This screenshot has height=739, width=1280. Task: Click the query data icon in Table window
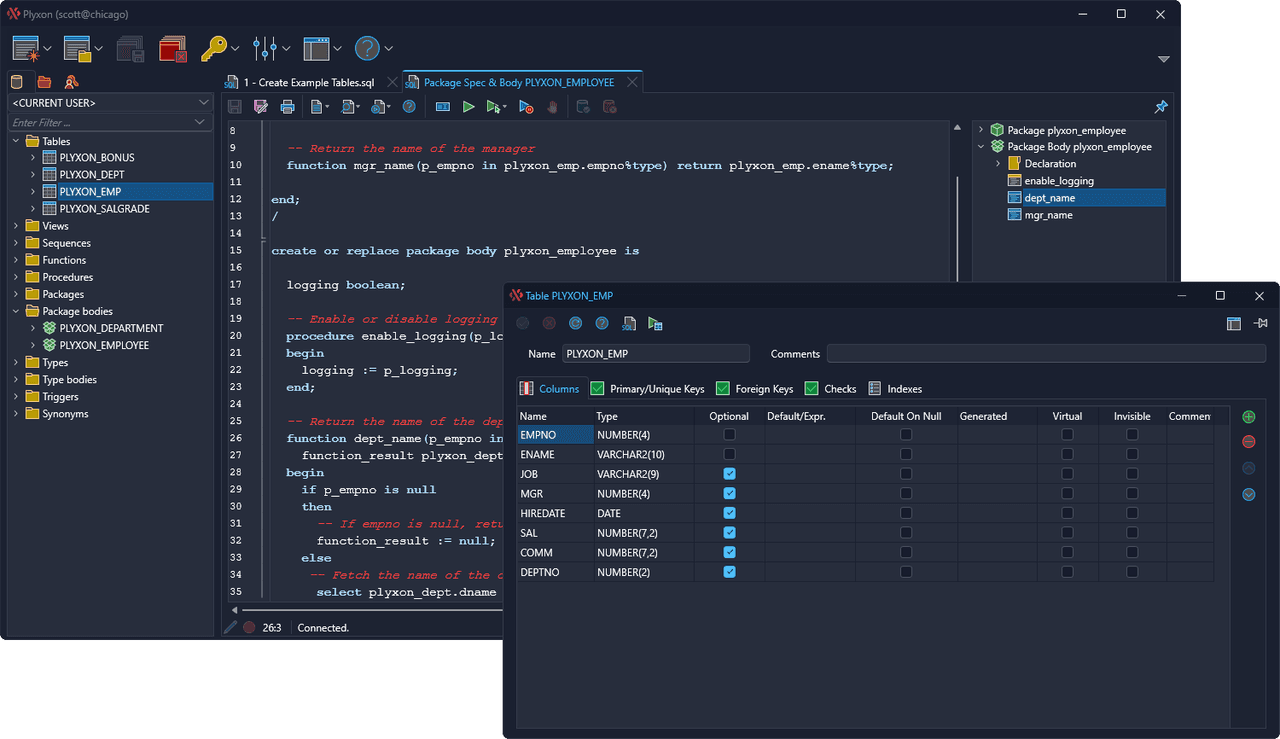pos(655,323)
